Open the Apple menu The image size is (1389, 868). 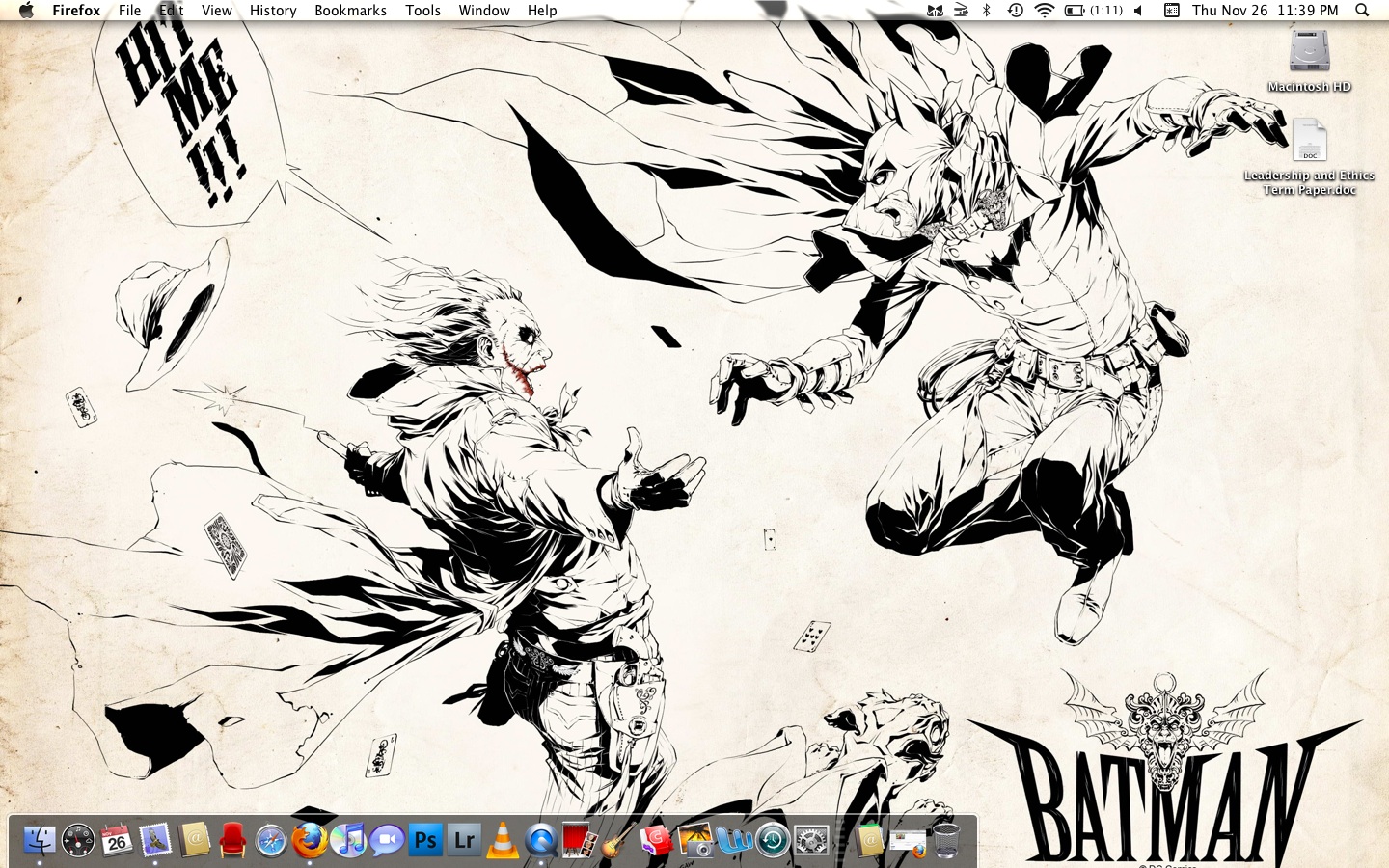[26, 10]
